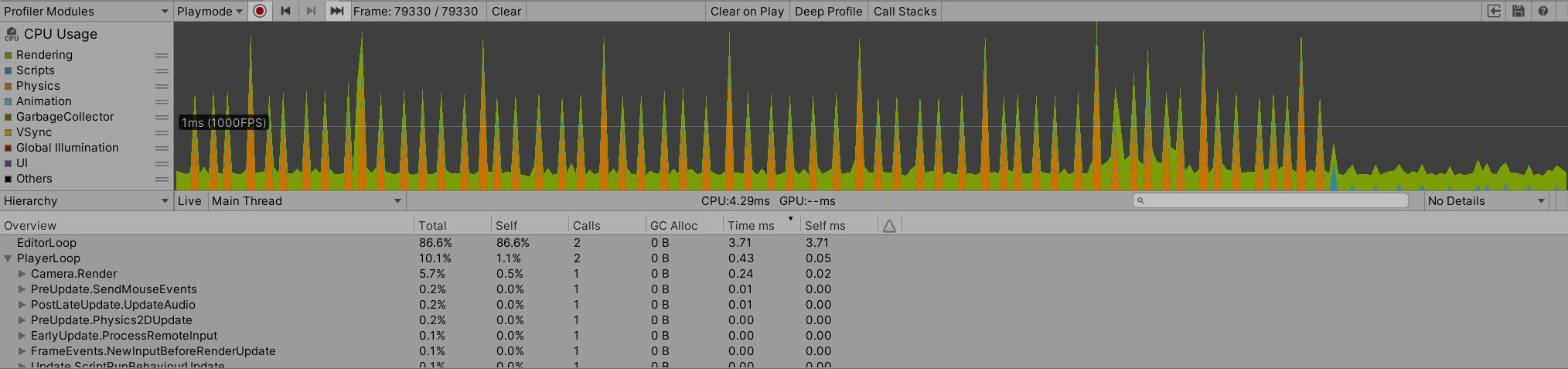Toggle the record profiling button

(260, 11)
